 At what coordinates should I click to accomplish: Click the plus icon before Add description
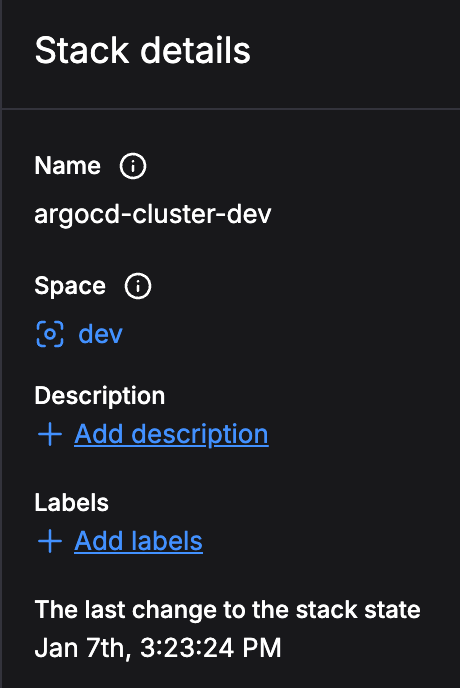tap(50, 434)
